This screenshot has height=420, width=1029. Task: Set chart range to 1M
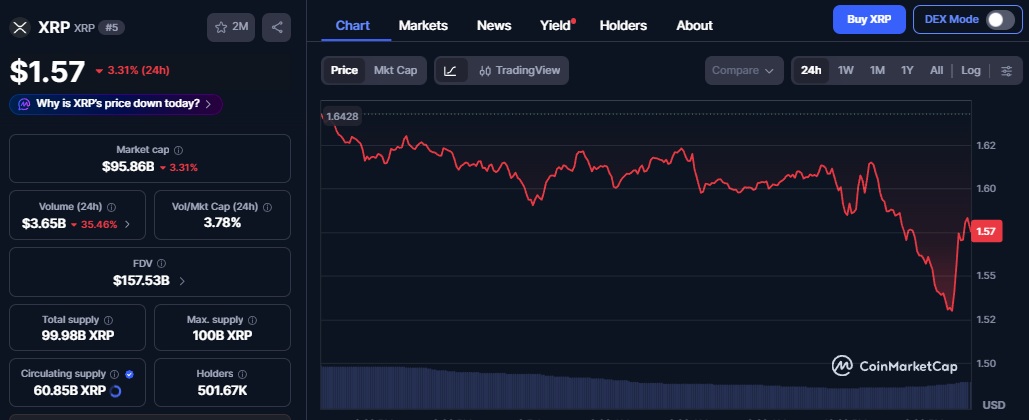pos(877,70)
